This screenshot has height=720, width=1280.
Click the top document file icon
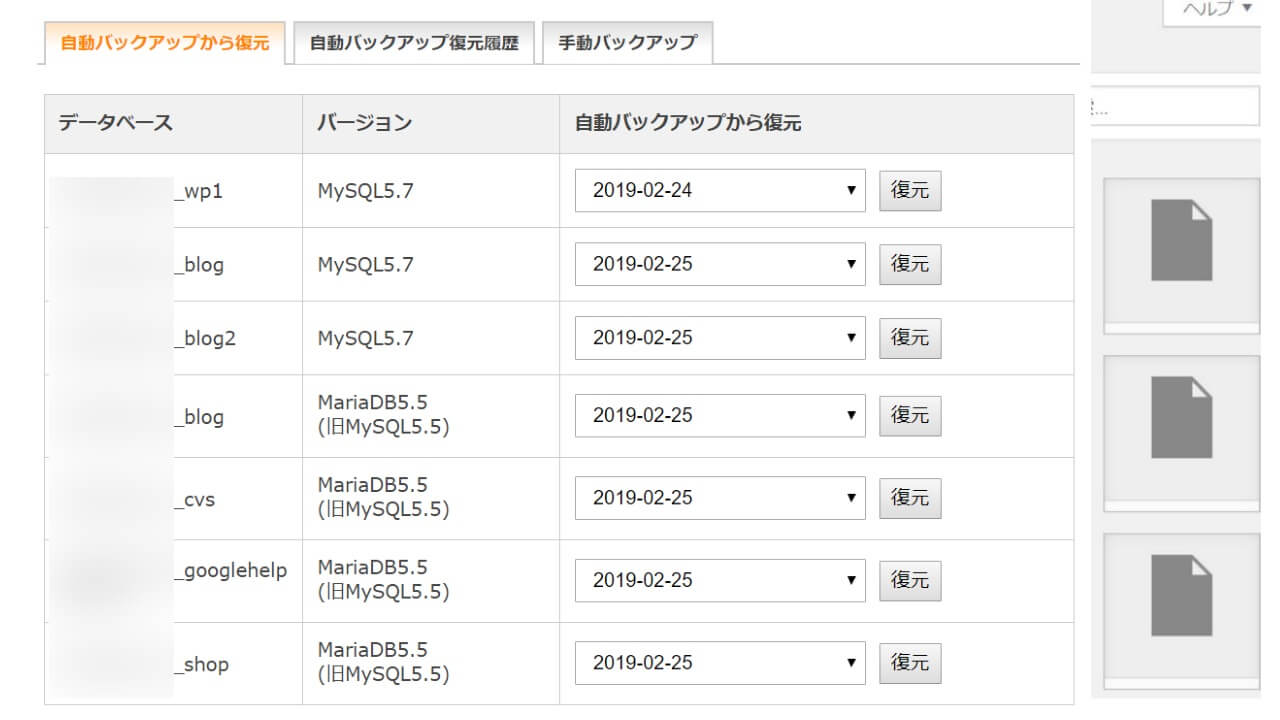pos(1181,240)
